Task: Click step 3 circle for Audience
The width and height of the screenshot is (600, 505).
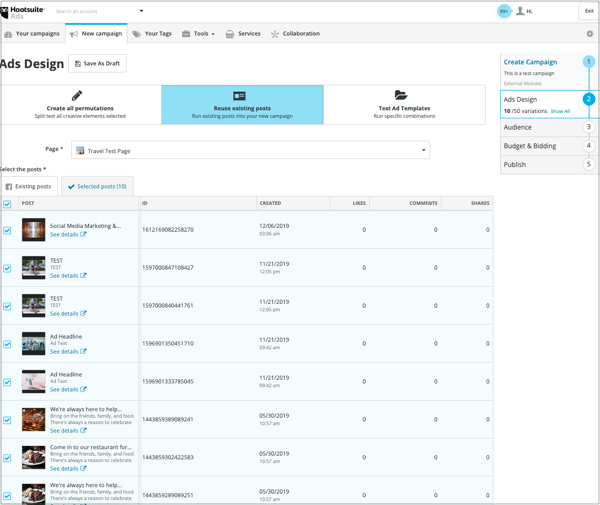Action: pyautogui.click(x=589, y=127)
